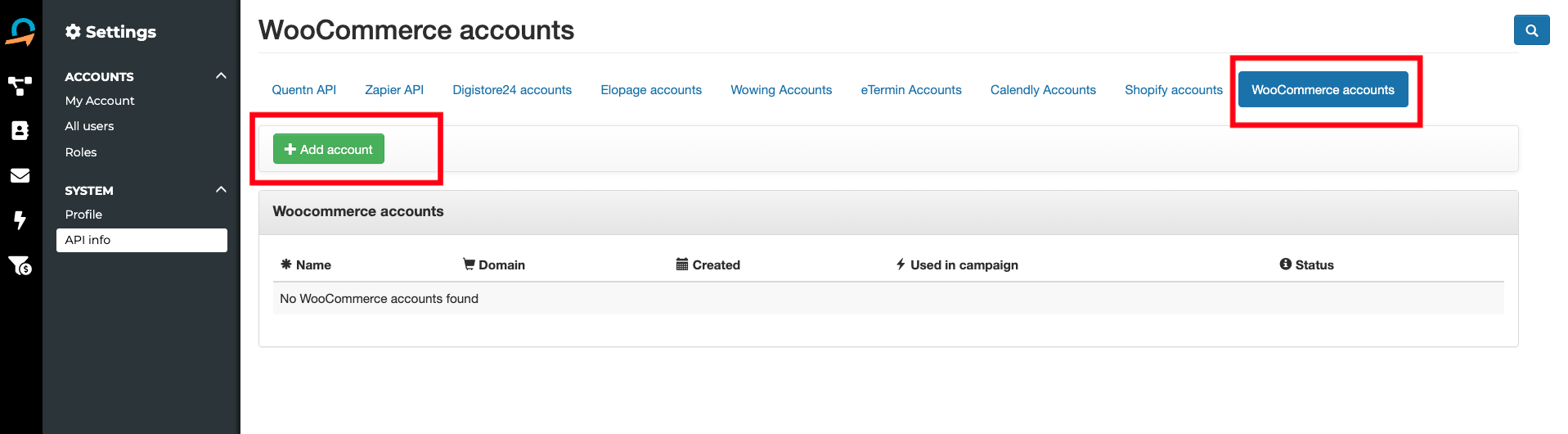
Task: Open Roles page
Action: [x=81, y=152]
